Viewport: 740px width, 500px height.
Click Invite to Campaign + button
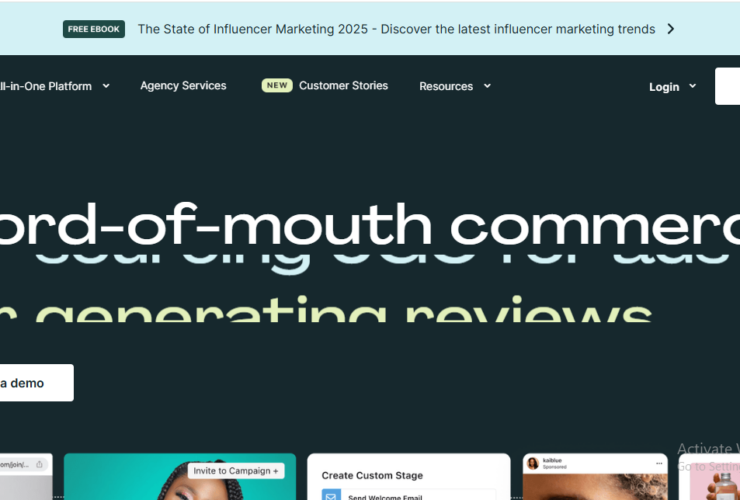click(x=236, y=471)
